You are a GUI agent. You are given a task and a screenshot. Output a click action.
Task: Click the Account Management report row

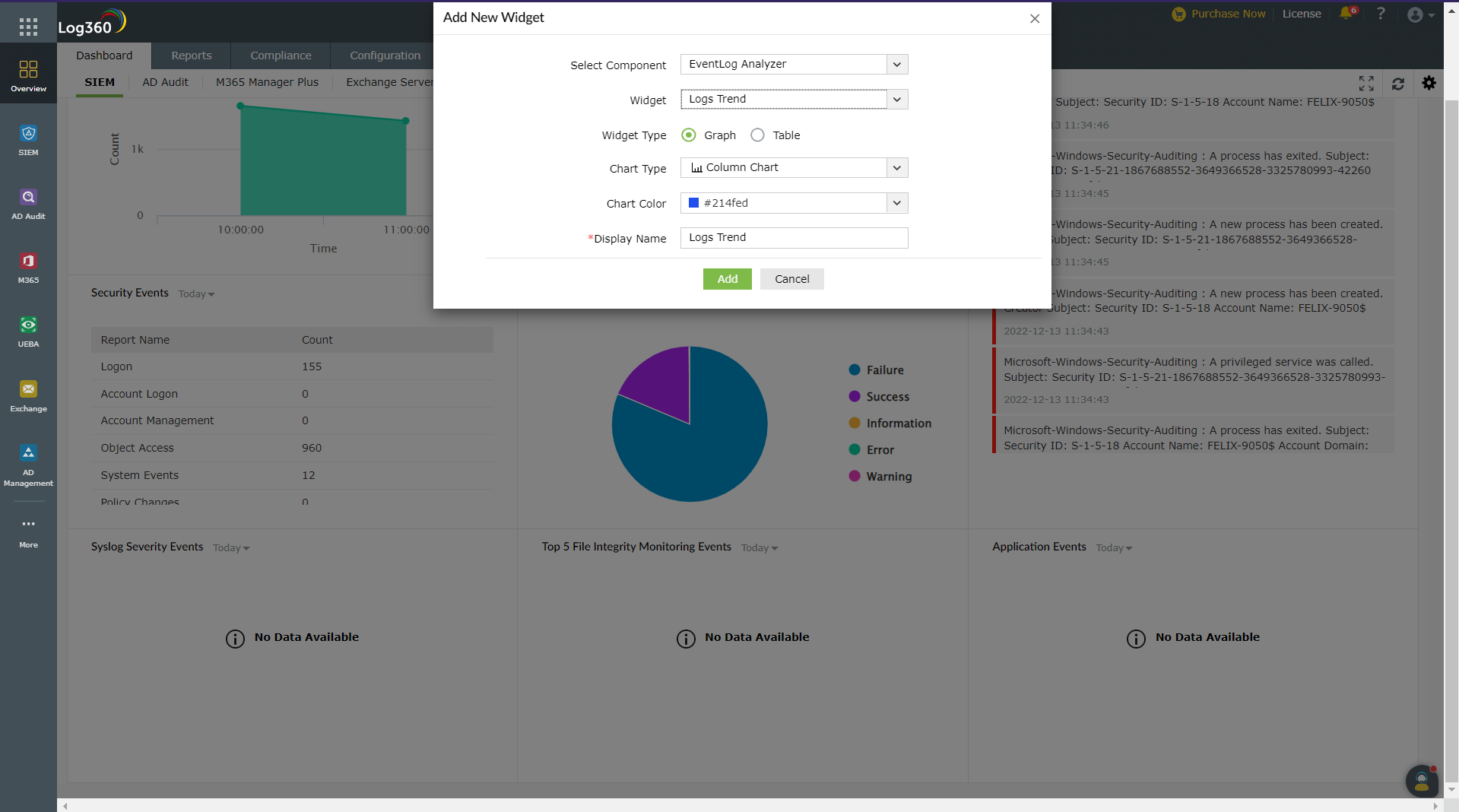(292, 420)
